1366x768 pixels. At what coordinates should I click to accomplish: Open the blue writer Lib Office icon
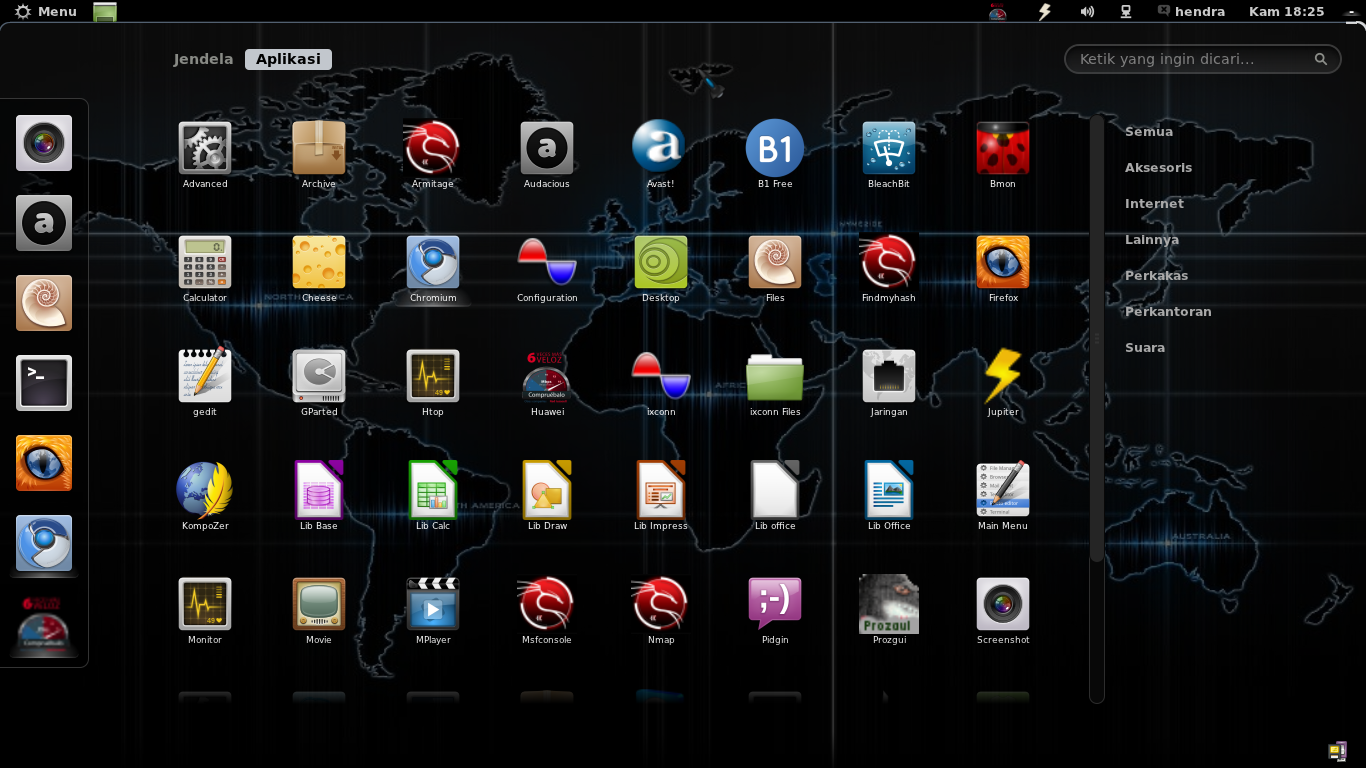coord(889,490)
